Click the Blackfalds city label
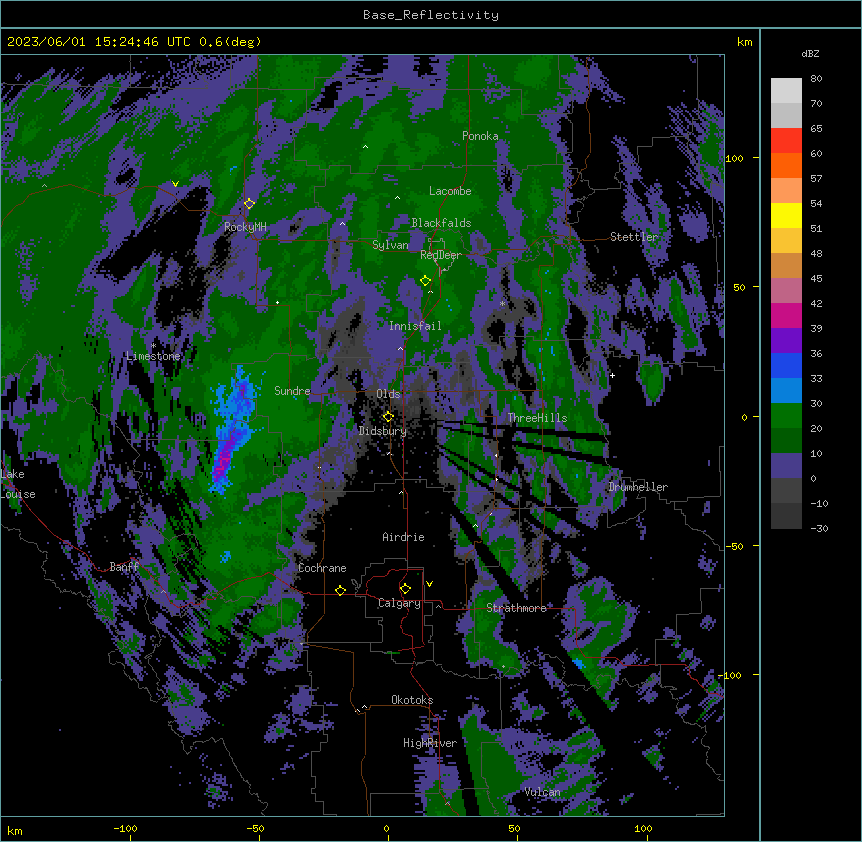Image resolution: width=862 pixels, height=842 pixels. 441,223
